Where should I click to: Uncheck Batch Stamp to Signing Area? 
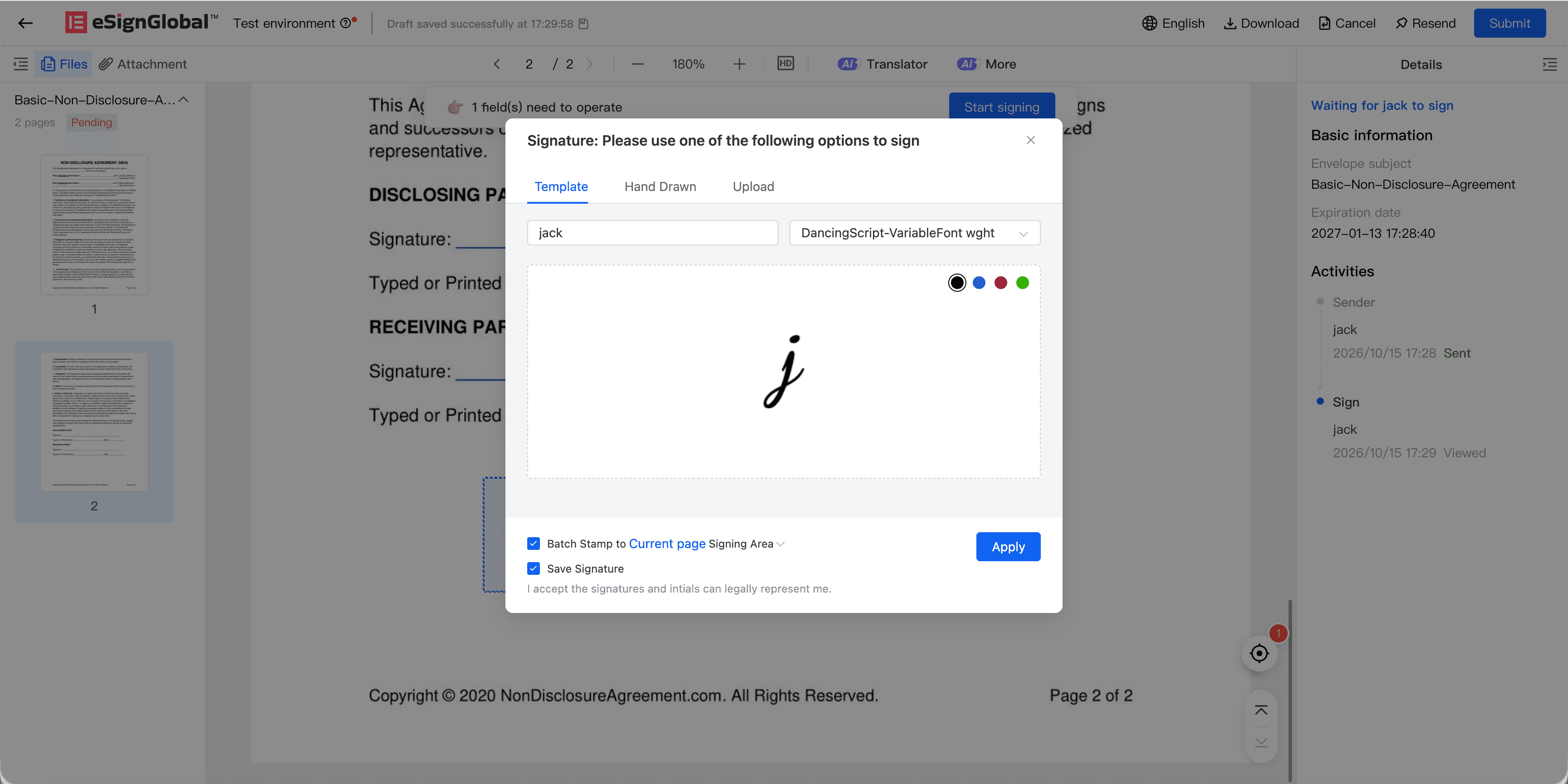point(533,543)
